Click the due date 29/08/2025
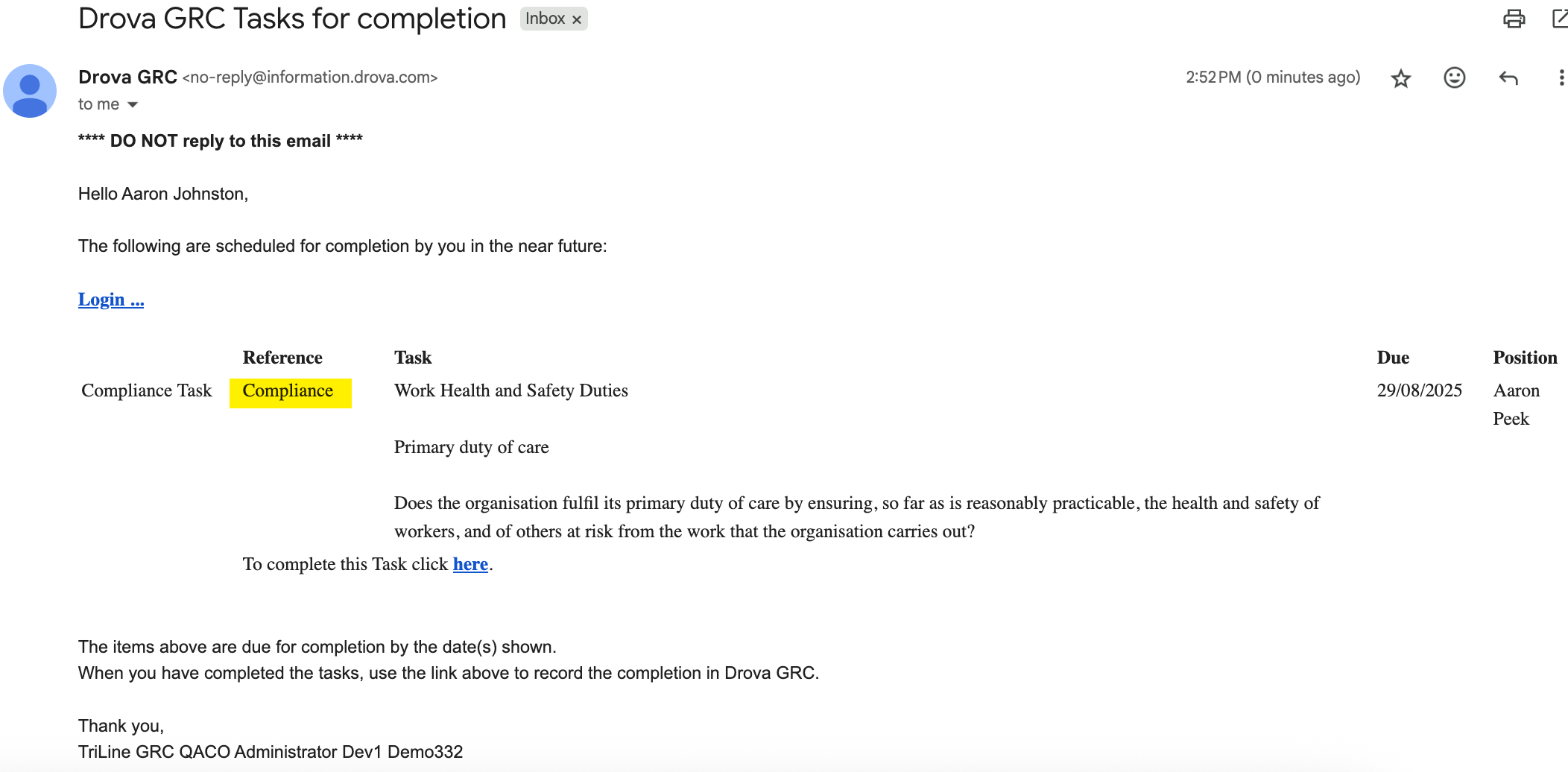 (x=1419, y=390)
